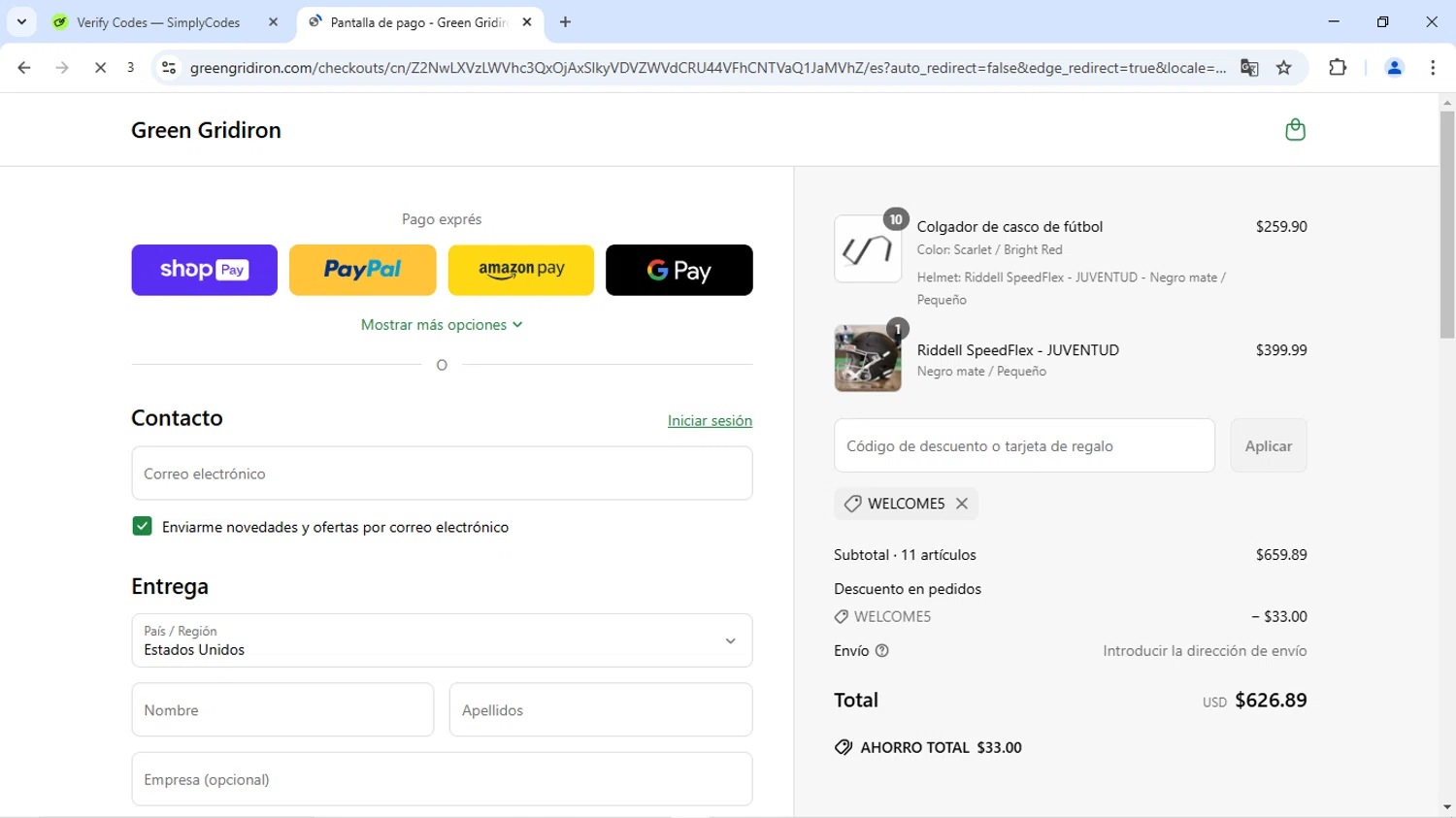
Task: Open a new tab with the plus button
Action: point(565,21)
